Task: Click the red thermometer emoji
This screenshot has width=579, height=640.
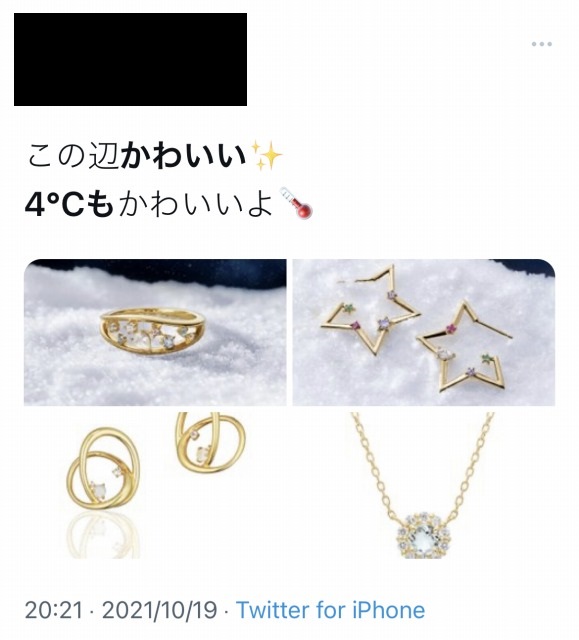Action: pyautogui.click(x=296, y=203)
